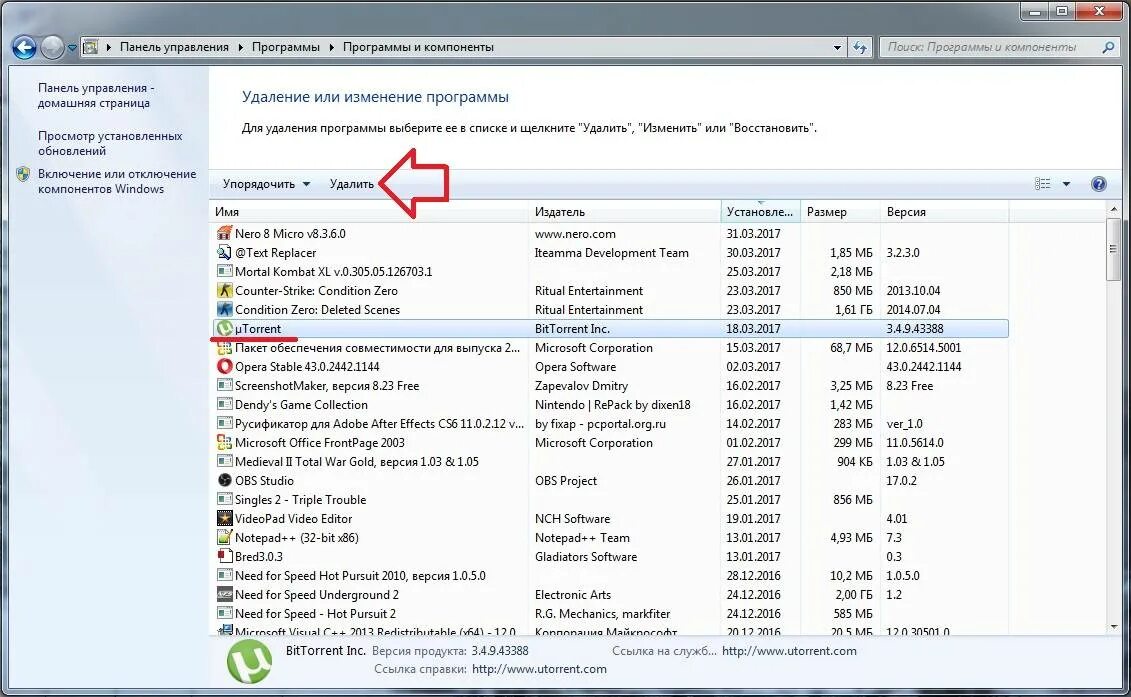Sort by the Установлено column header
The width and height of the screenshot is (1131, 697).
pos(760,212)
